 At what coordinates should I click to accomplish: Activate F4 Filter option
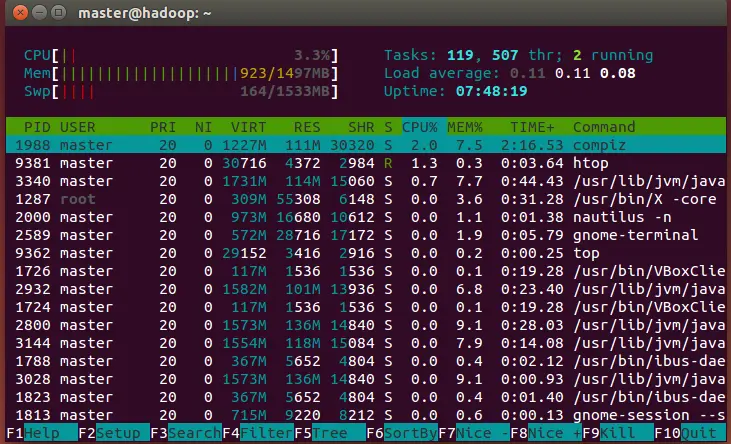pyautogui.click(x=258, y=433)
